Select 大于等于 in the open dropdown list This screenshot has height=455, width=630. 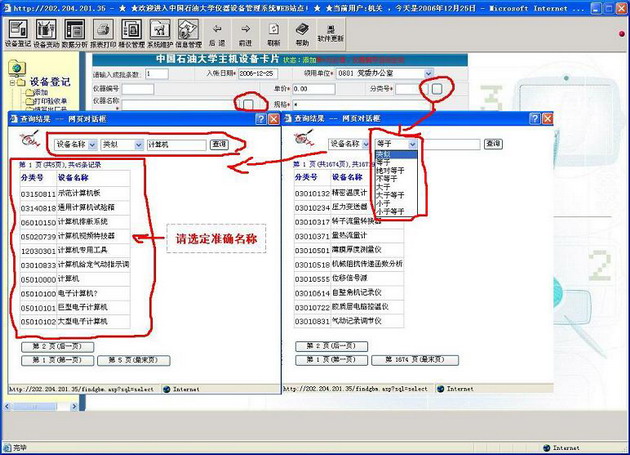point(392,196)
